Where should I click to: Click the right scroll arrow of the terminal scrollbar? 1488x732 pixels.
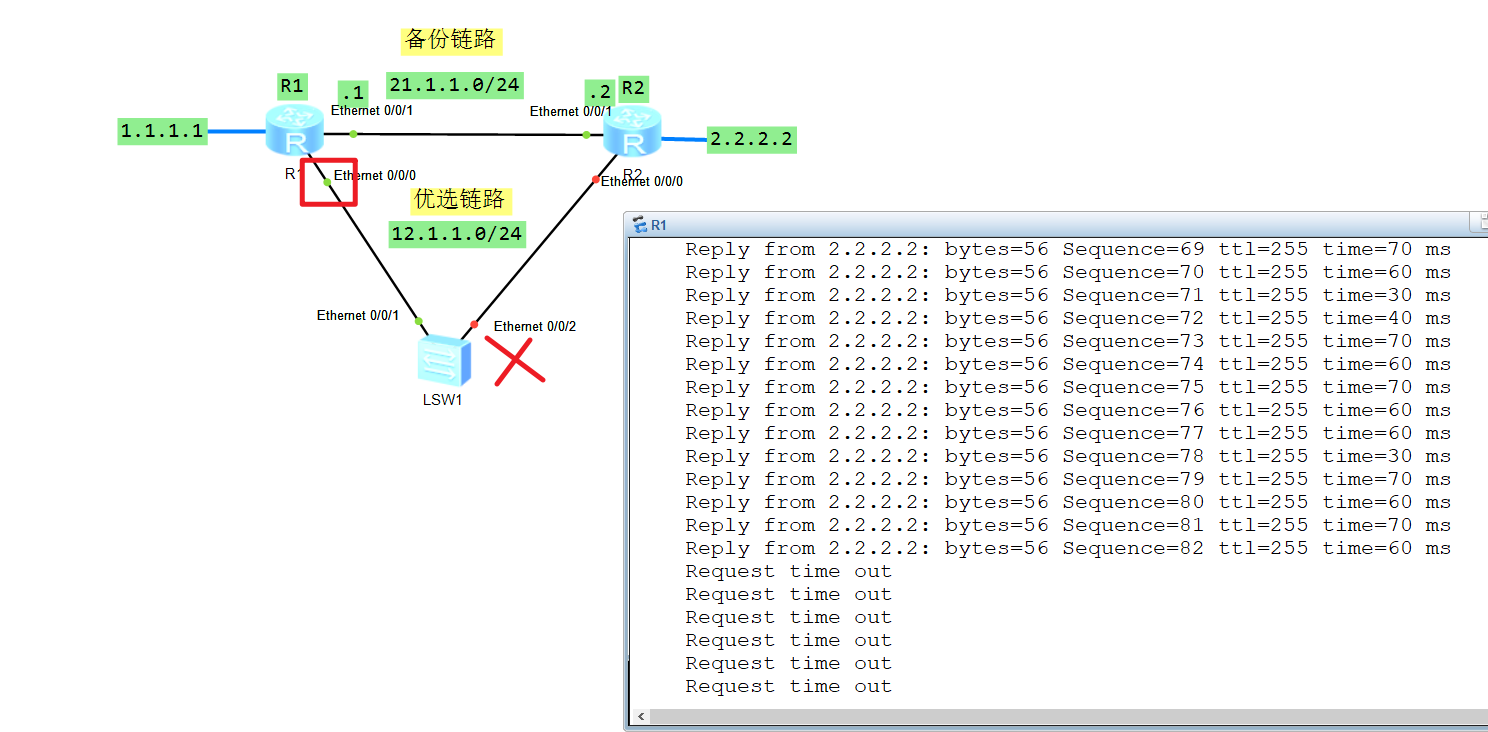1483,716
